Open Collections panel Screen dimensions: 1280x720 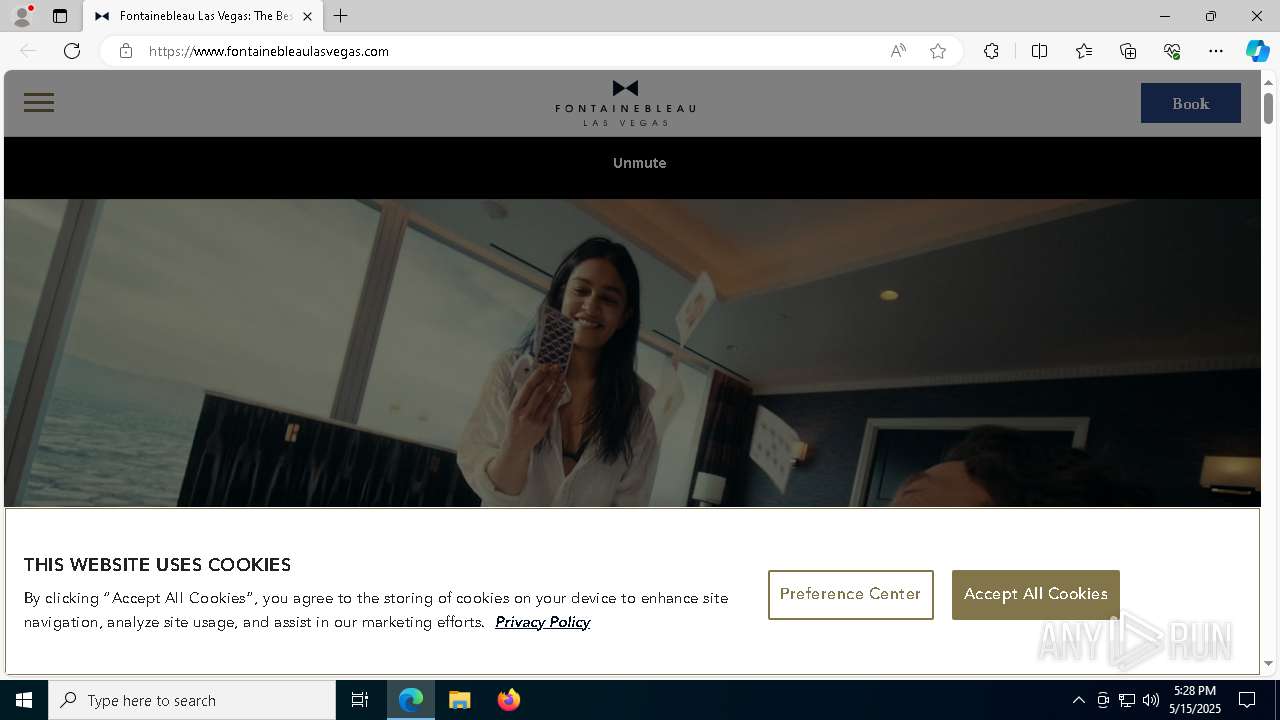1128,51
